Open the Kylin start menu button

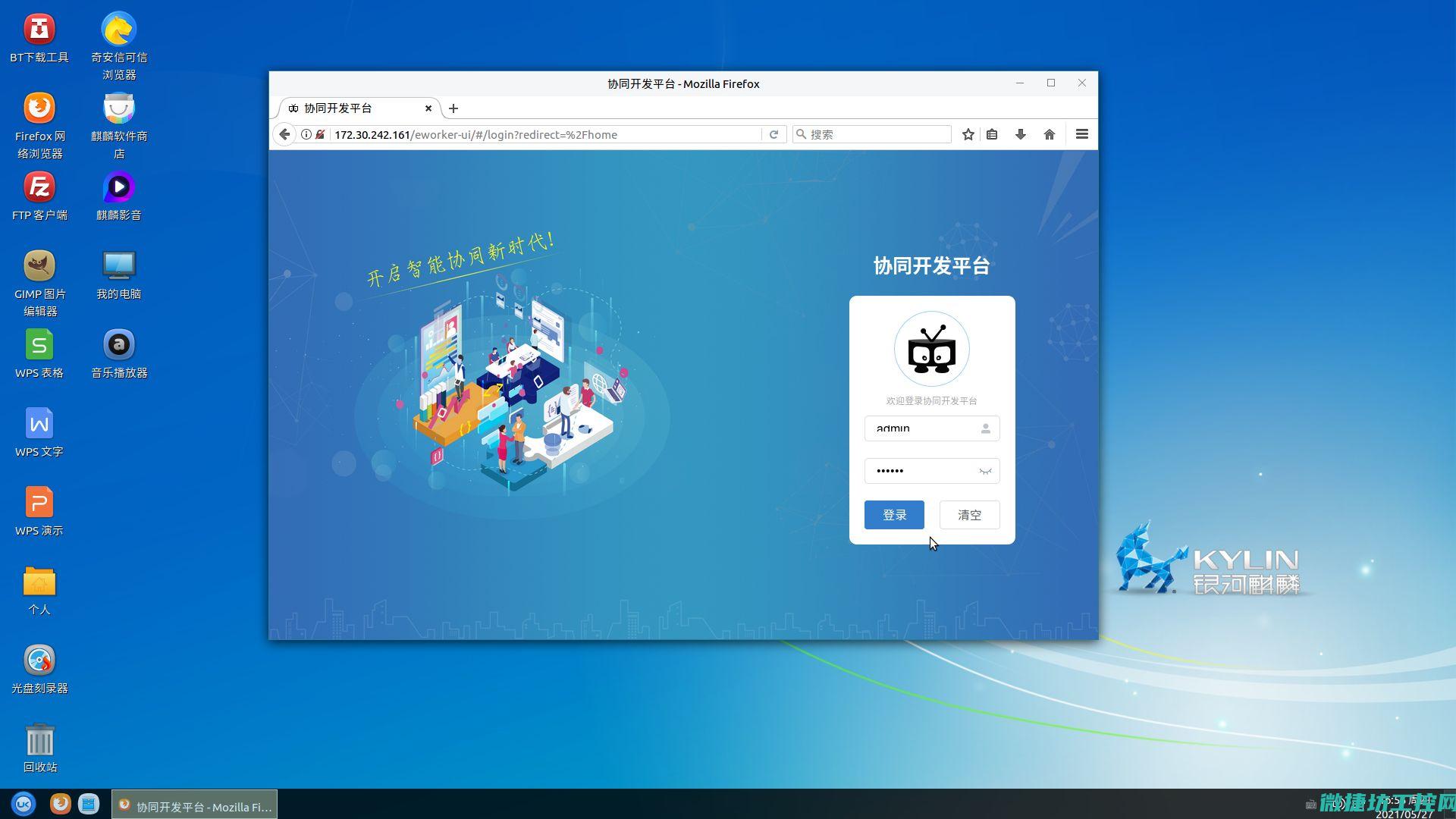pyautogui.click(x=24, y=804)
